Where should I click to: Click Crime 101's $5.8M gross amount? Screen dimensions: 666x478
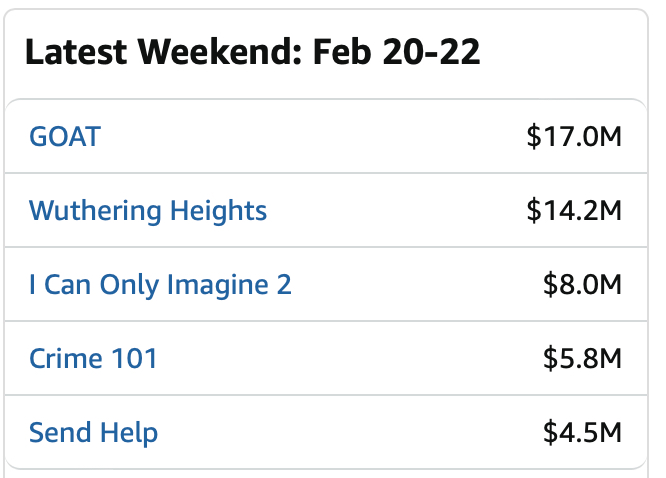click(x=582, y=359)
